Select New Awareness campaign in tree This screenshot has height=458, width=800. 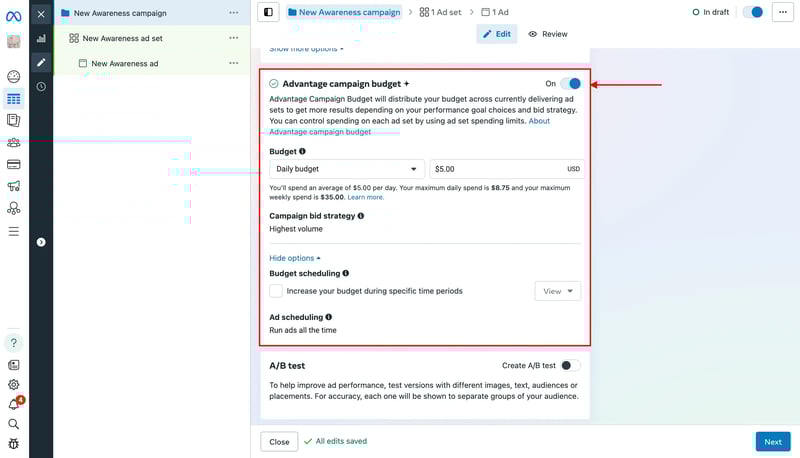click(x=120, y=13)
